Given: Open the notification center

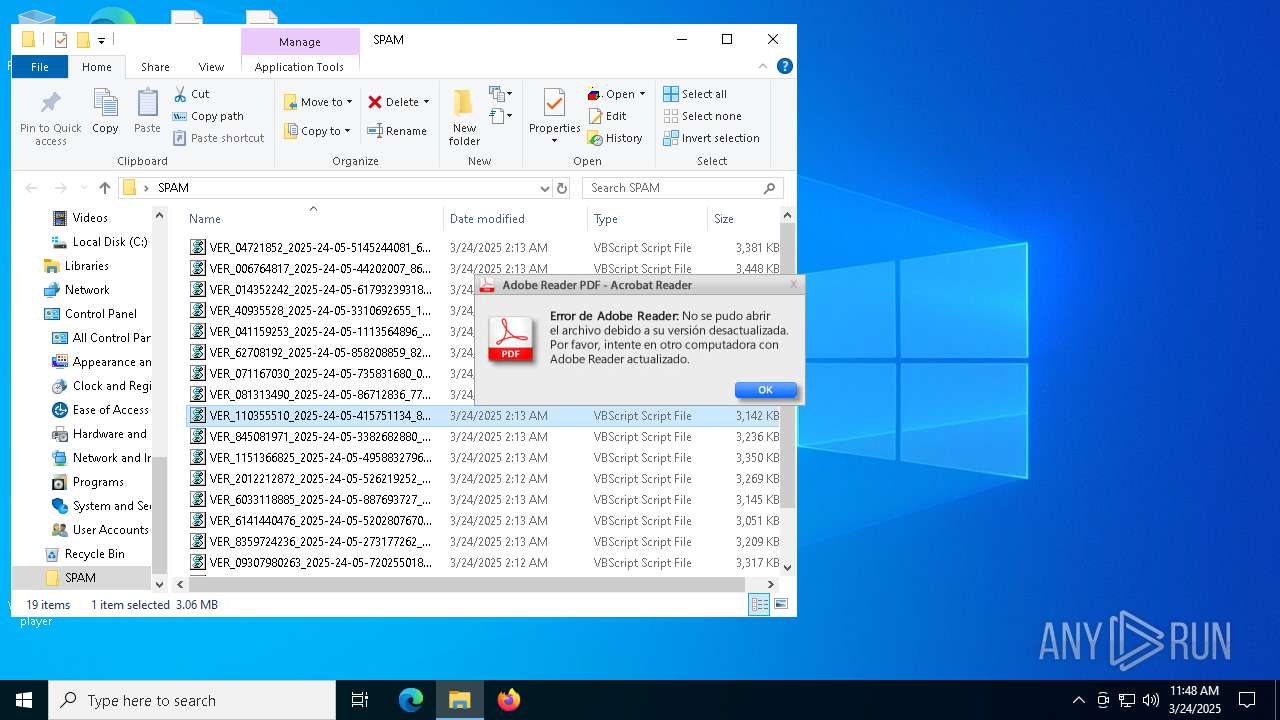Looking at the screenshot, I should 1247,700.
